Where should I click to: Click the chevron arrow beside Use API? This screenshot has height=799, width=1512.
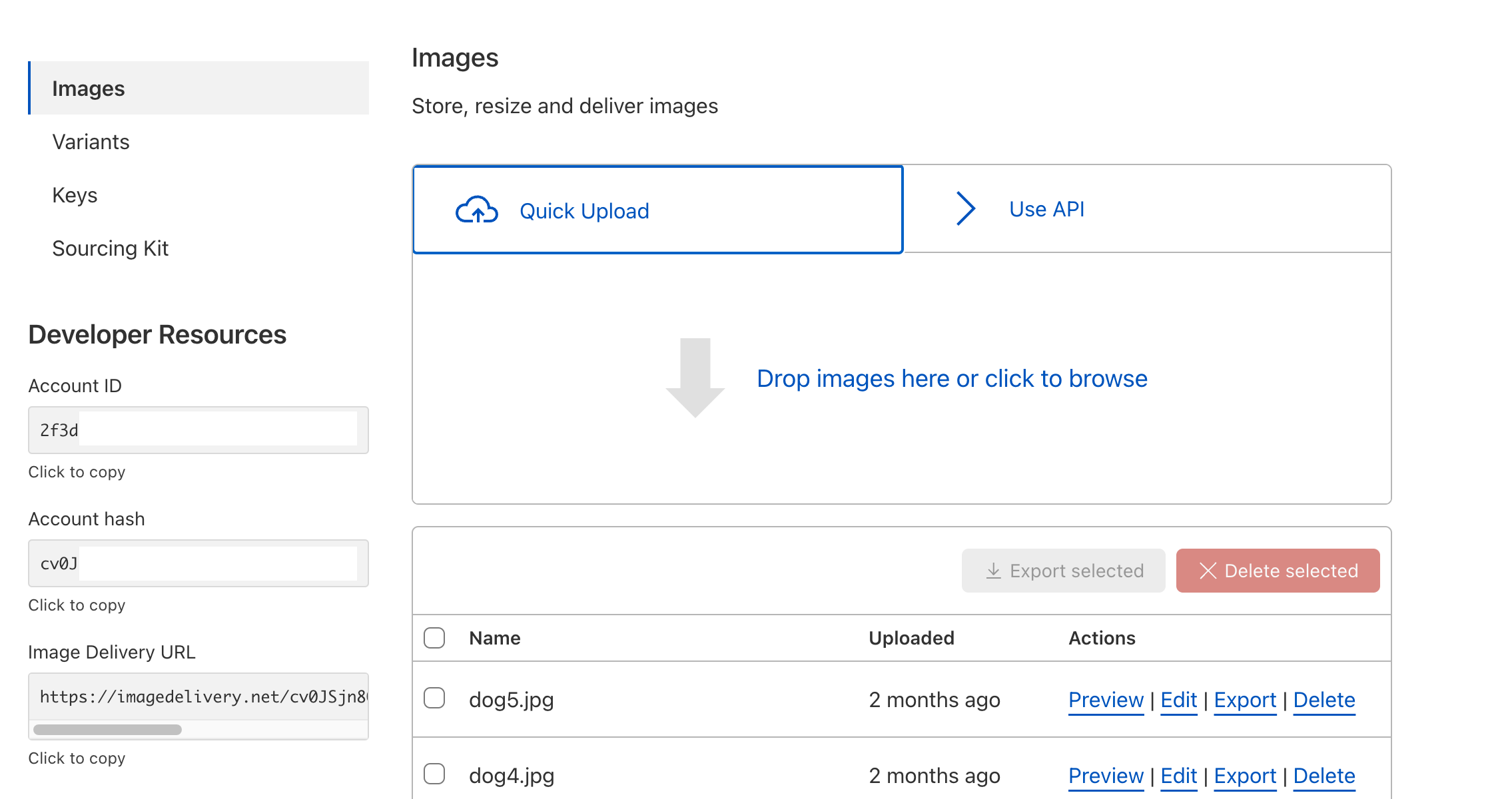coord(965,208)
